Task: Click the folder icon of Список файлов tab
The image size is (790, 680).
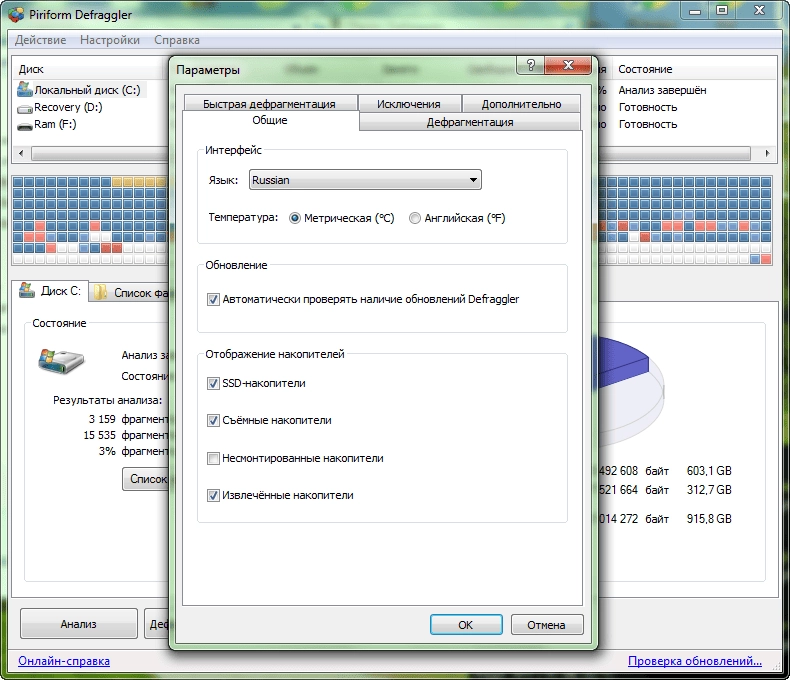Action: [101, 293]
